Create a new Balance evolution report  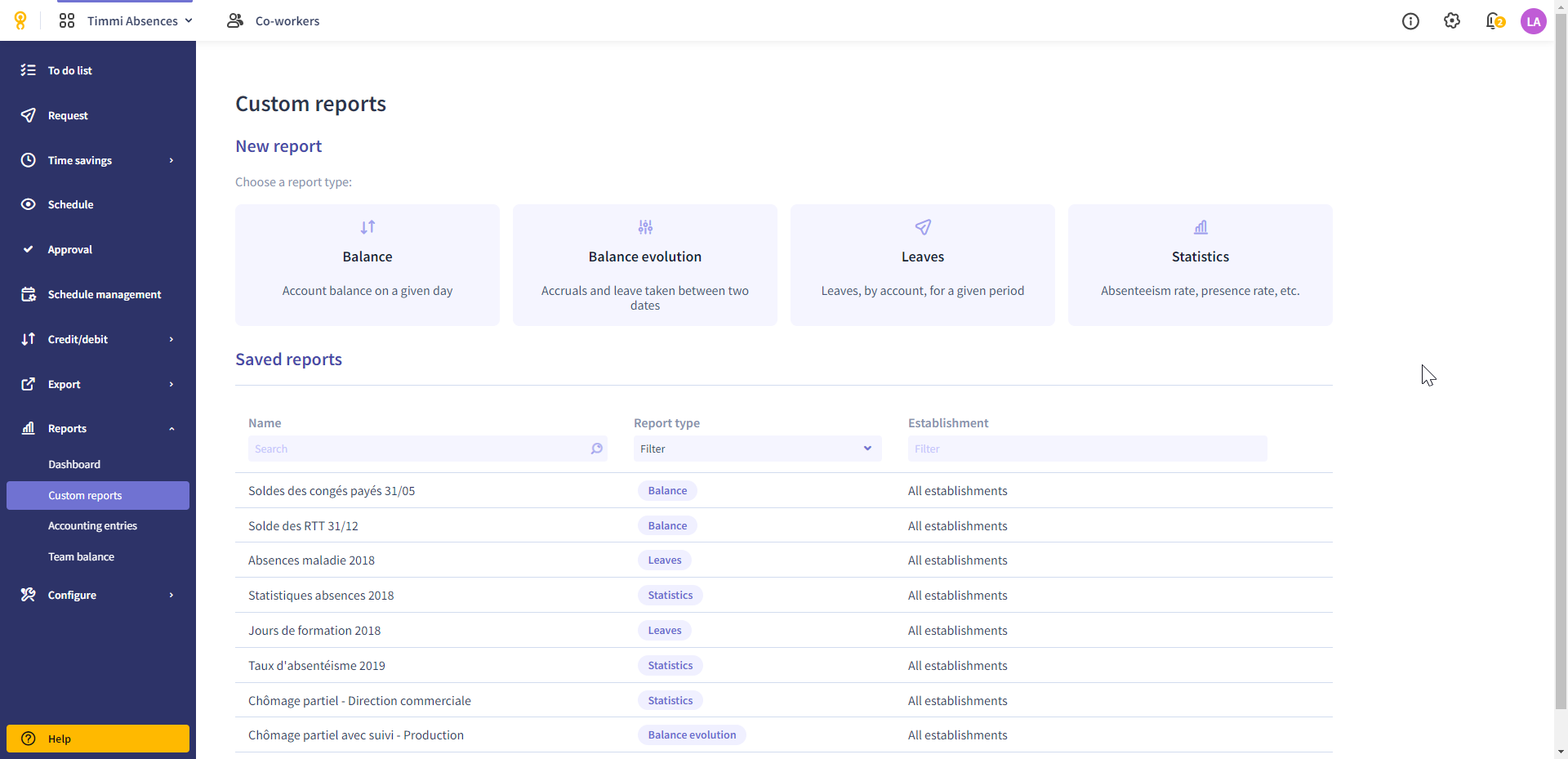coord(645,265)
